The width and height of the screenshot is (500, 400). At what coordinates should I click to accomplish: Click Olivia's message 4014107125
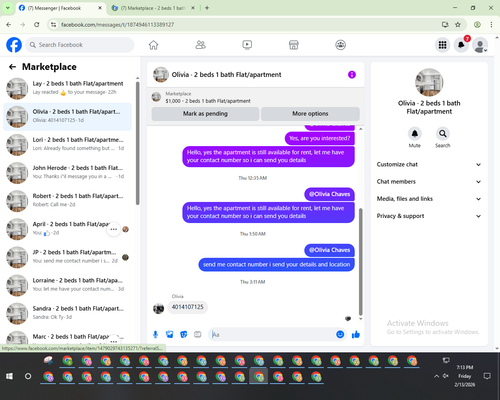click(187, 307)
